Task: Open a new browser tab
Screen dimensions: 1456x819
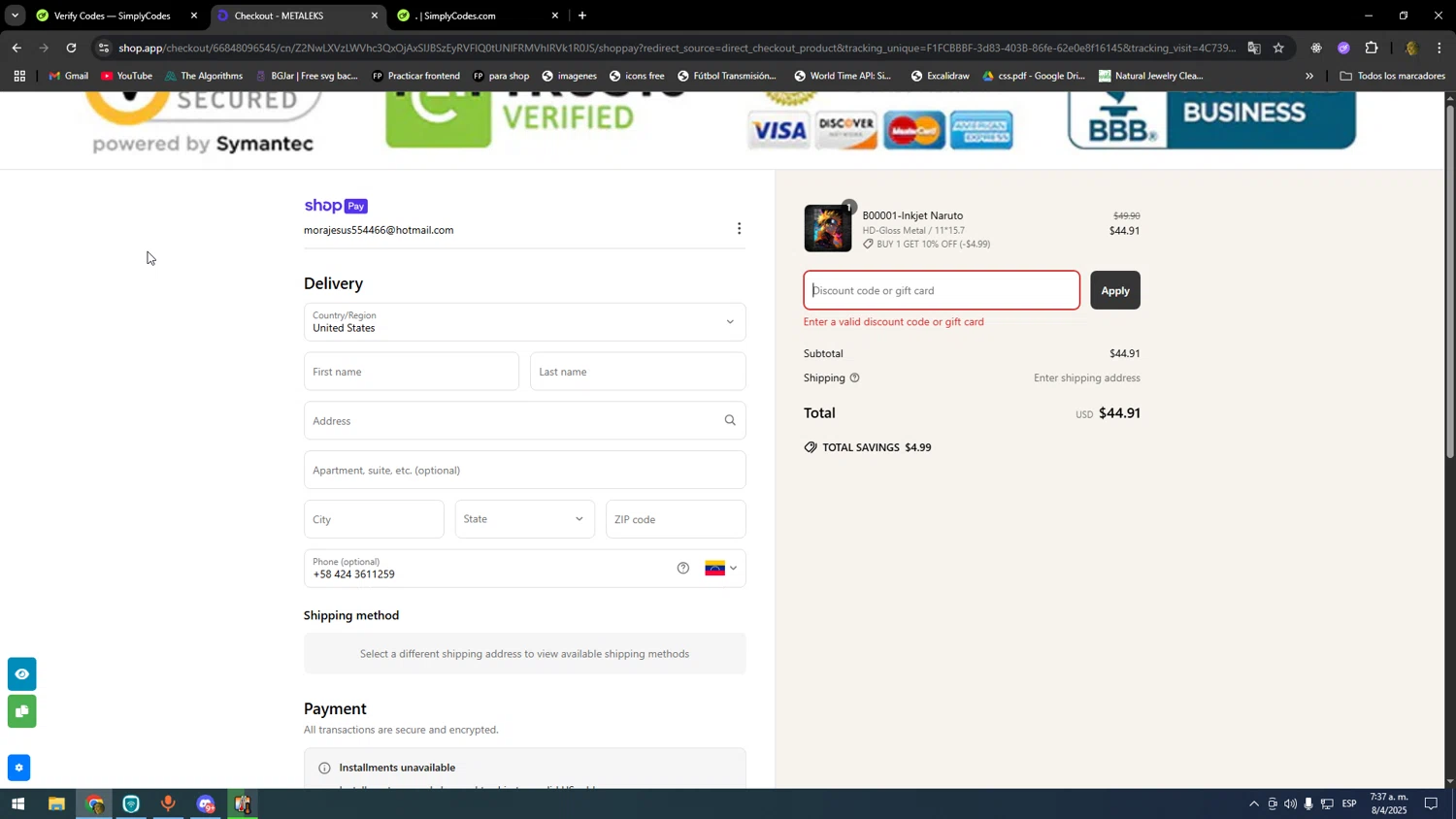Action: point(582,16)
